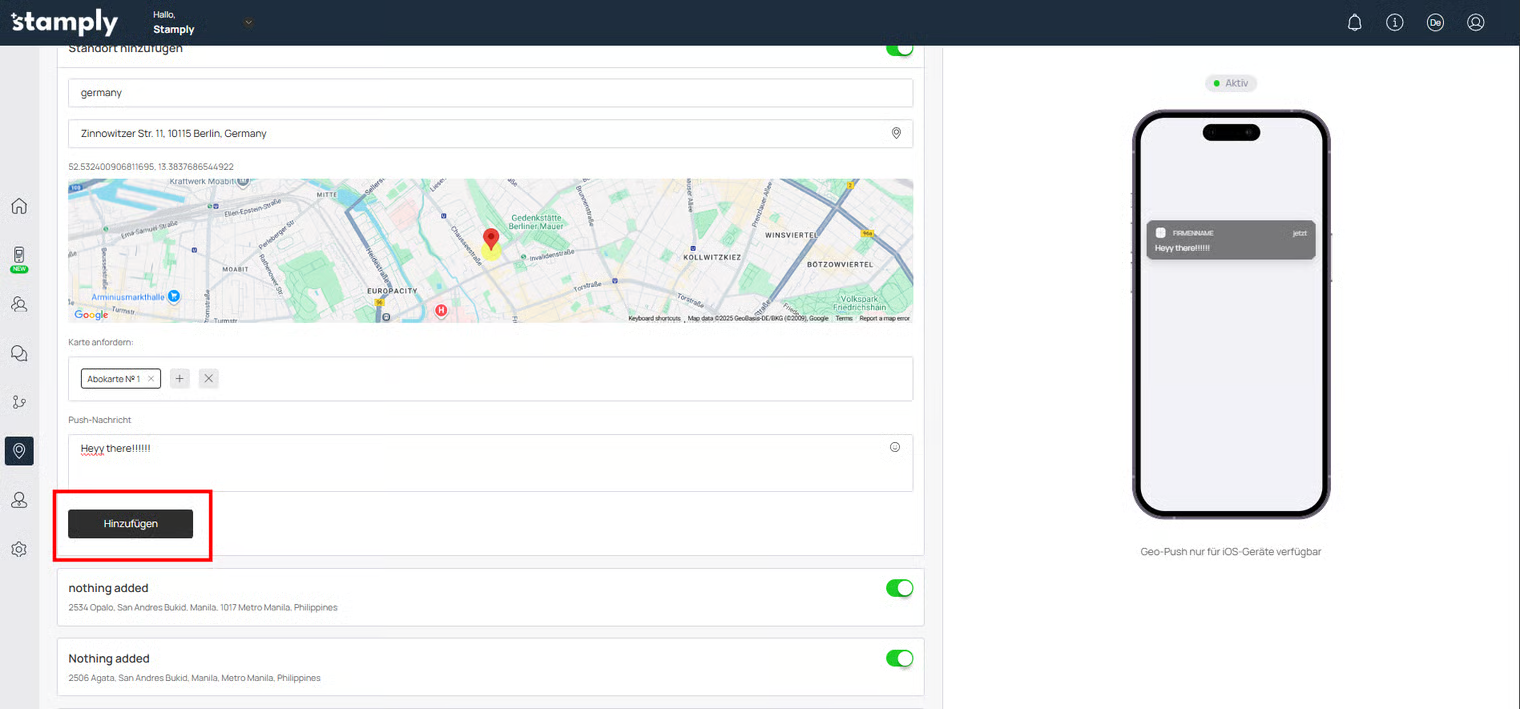Select the geo-location pin sidebar item
The height and width of the screenshot is (709, 1520).
point(19,451)
